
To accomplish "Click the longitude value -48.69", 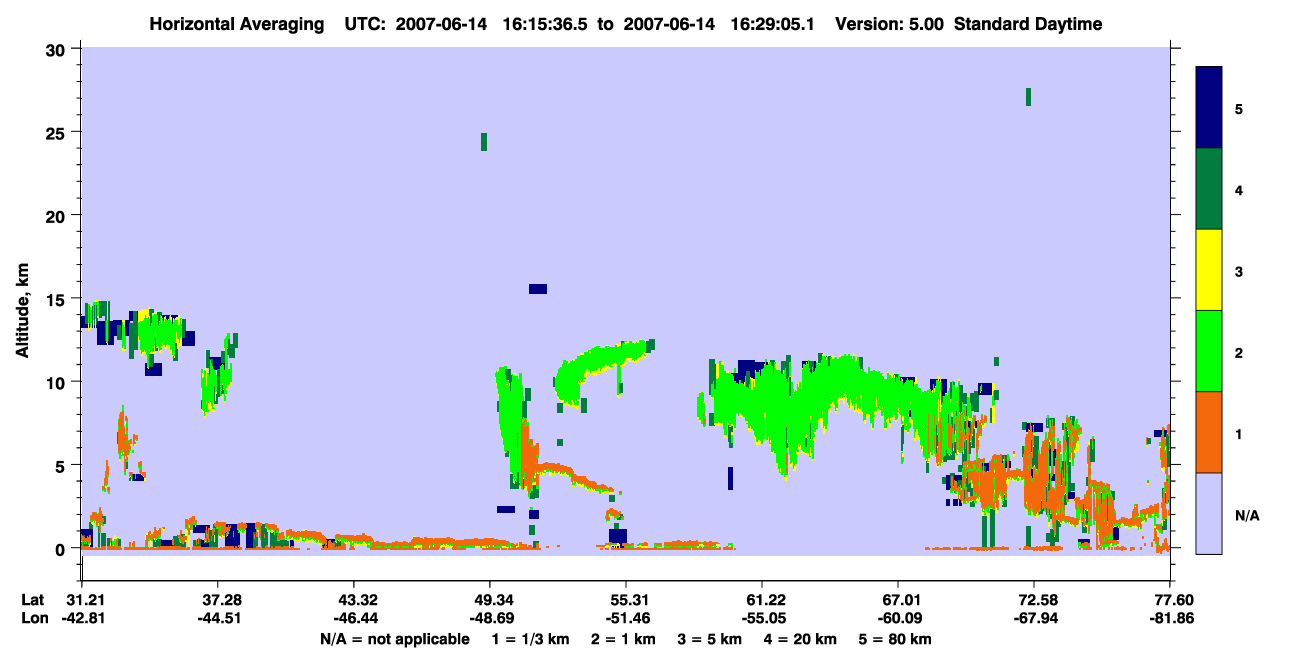I will [490, 617].
